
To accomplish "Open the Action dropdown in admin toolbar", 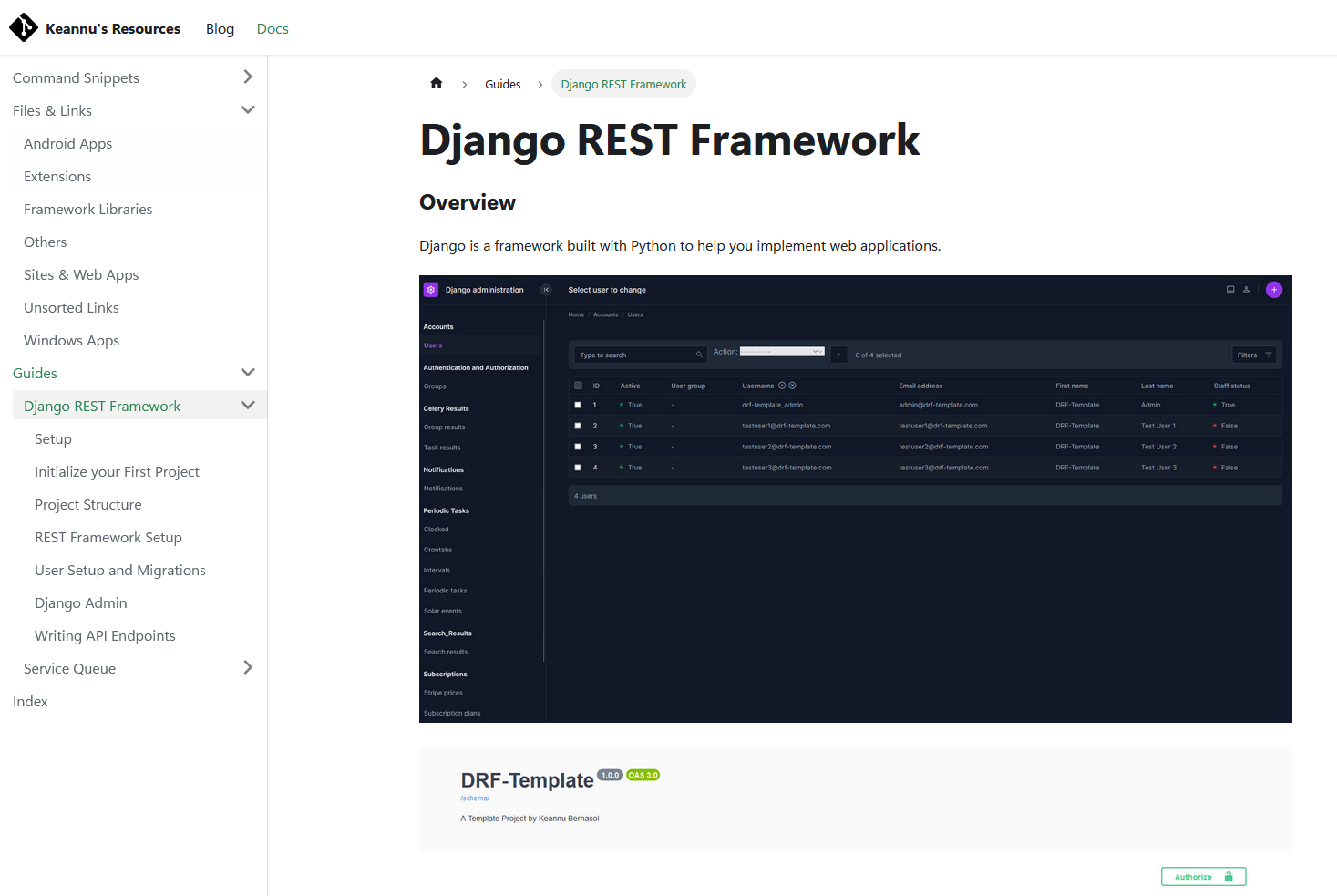I will tap(781, 352).
